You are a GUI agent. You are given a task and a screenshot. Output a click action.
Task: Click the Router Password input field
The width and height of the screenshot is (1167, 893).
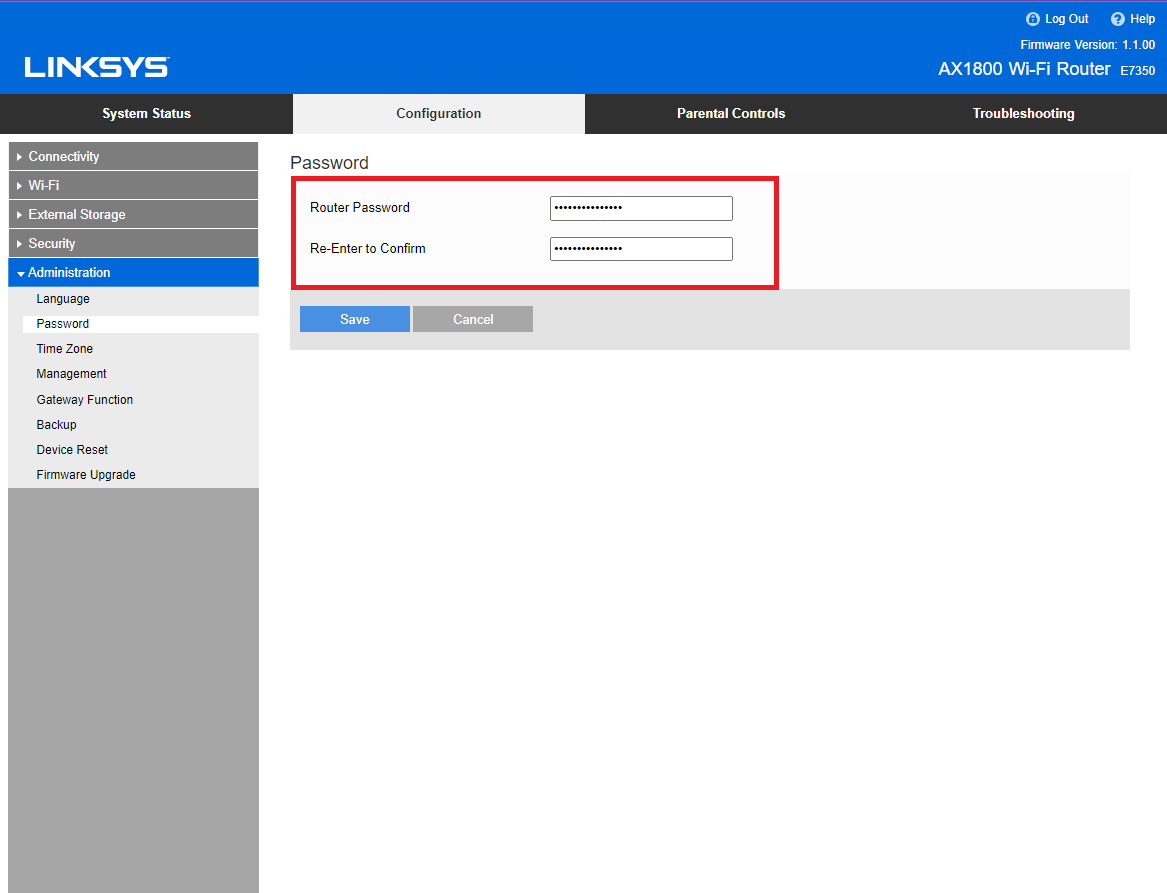(641, 208)
